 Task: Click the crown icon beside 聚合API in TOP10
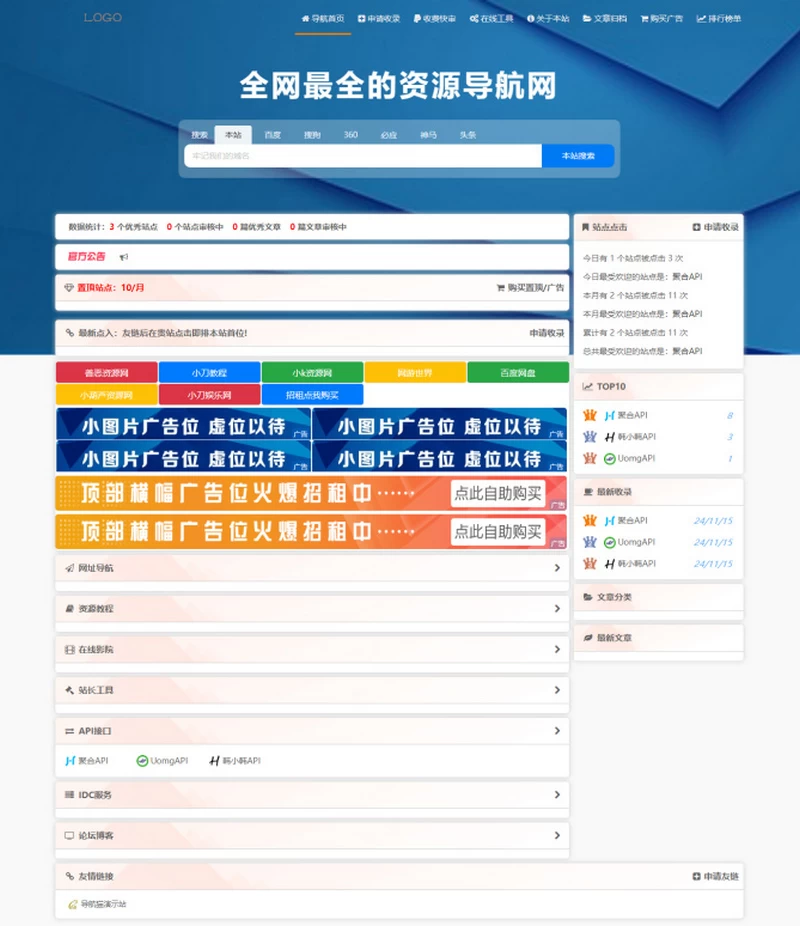[590, 416]
